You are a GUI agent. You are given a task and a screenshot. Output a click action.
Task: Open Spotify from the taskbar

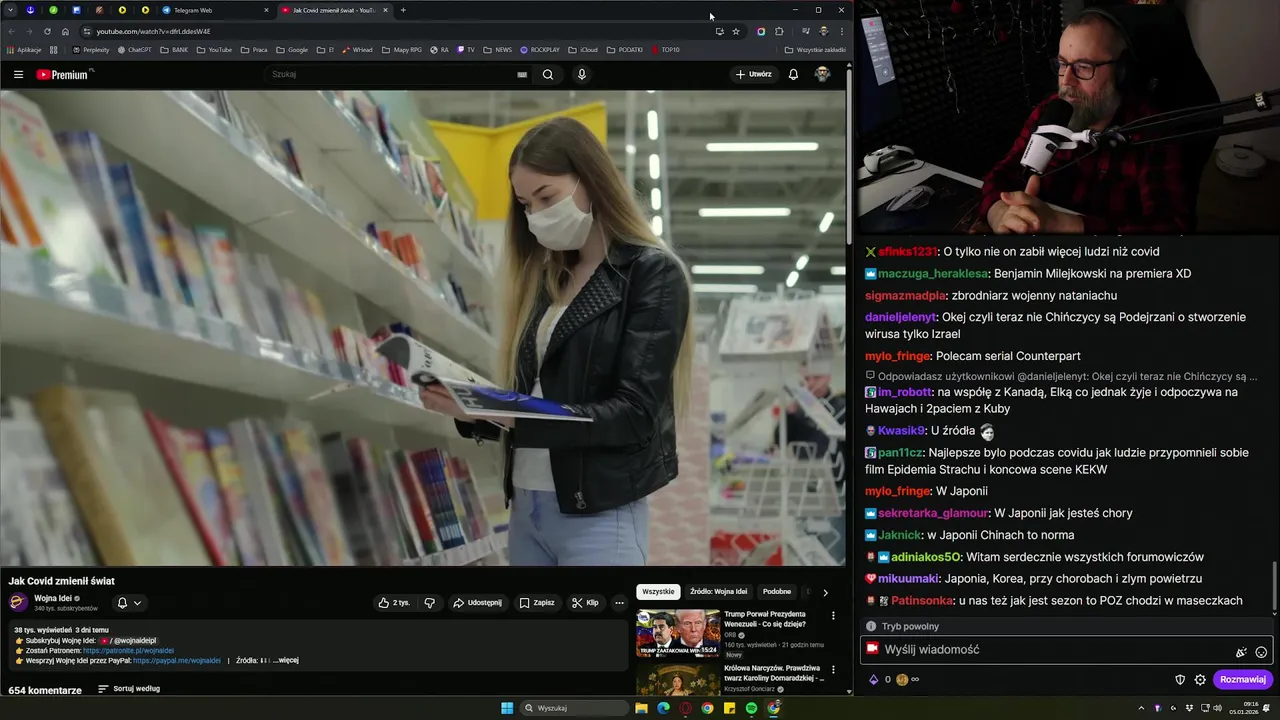click(751, 708)
